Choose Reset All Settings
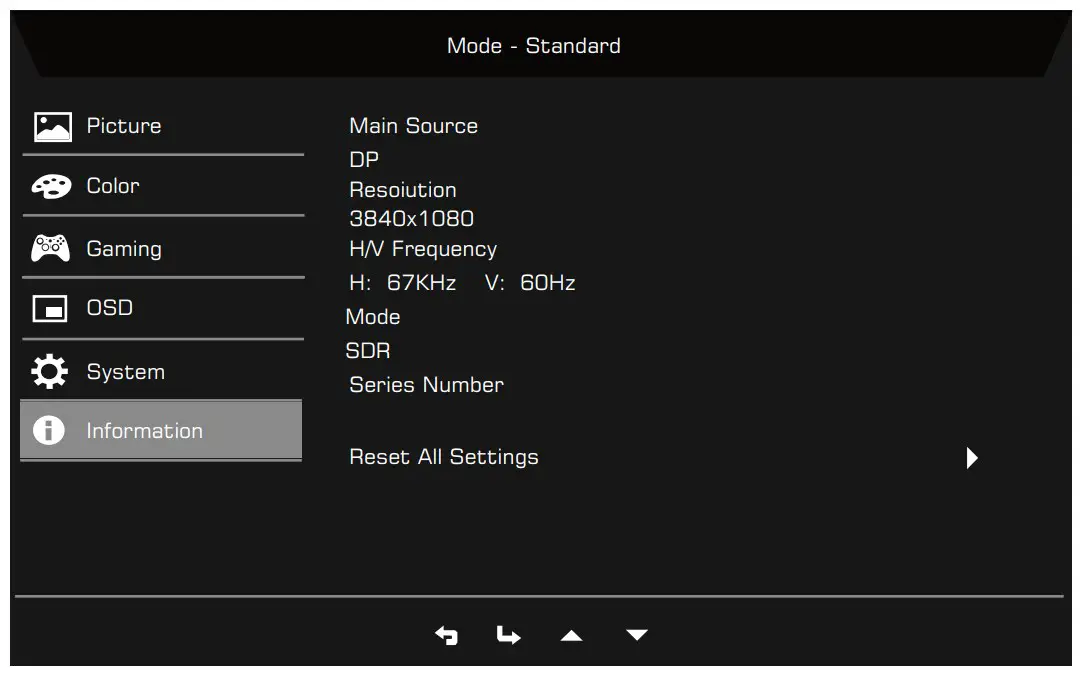 click(x=444, y=458)
